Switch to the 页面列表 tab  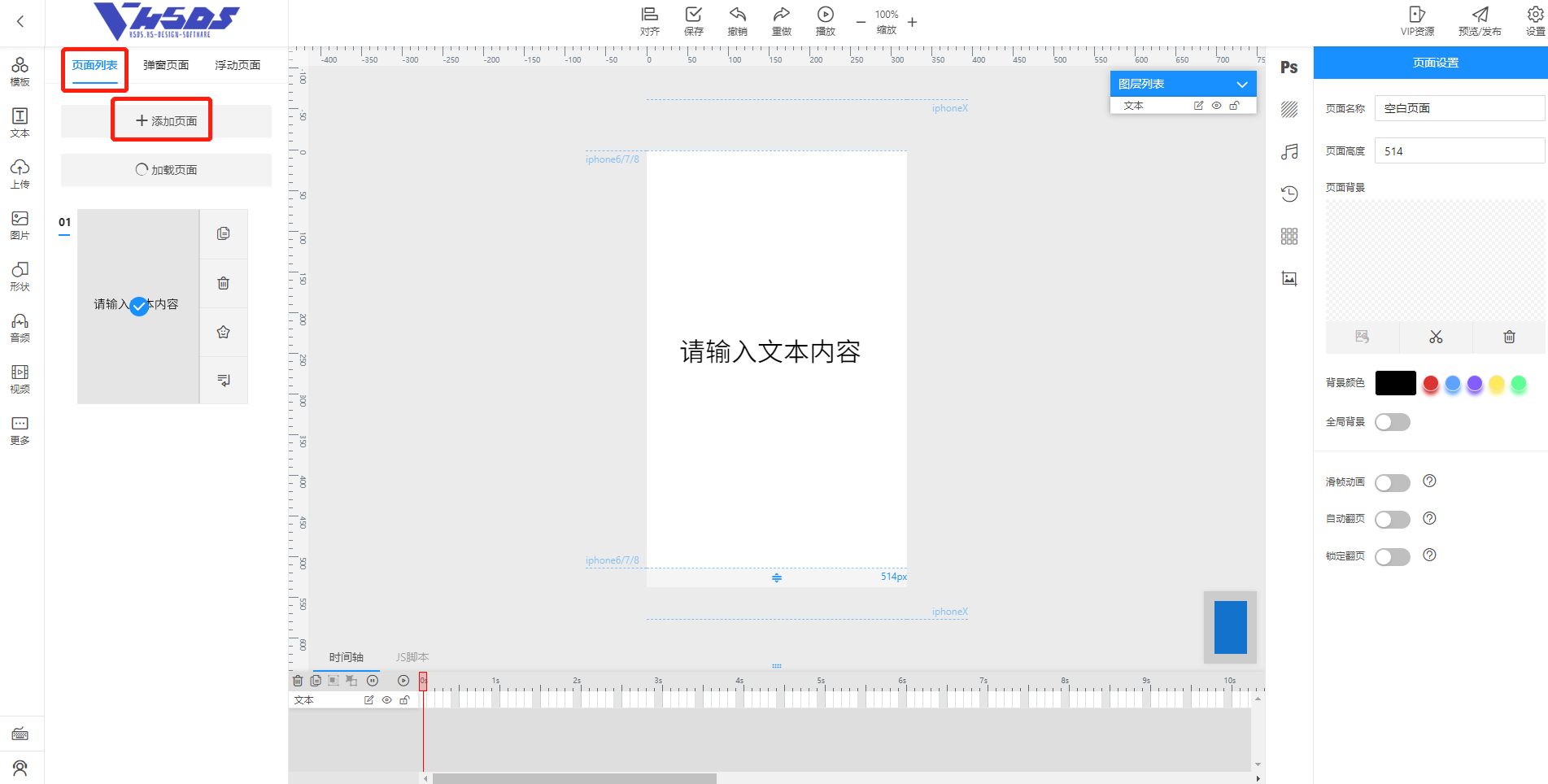click(x=95, y=65)
